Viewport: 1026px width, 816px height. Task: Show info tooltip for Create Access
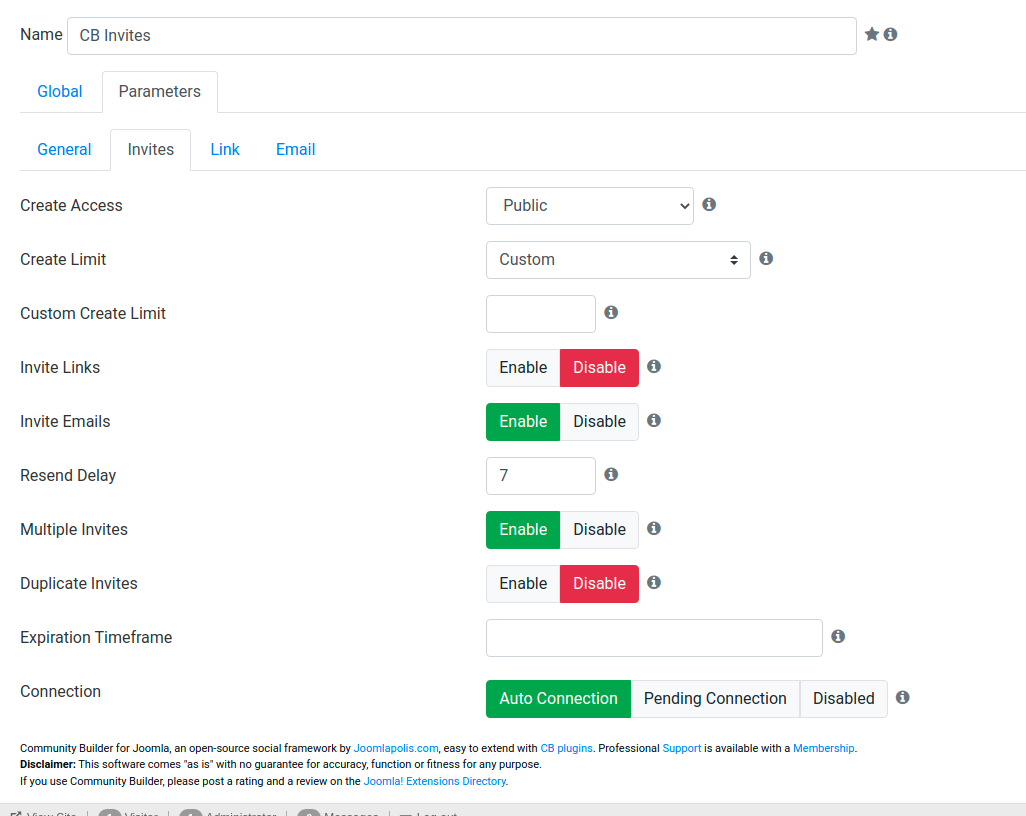coord(709,205)
